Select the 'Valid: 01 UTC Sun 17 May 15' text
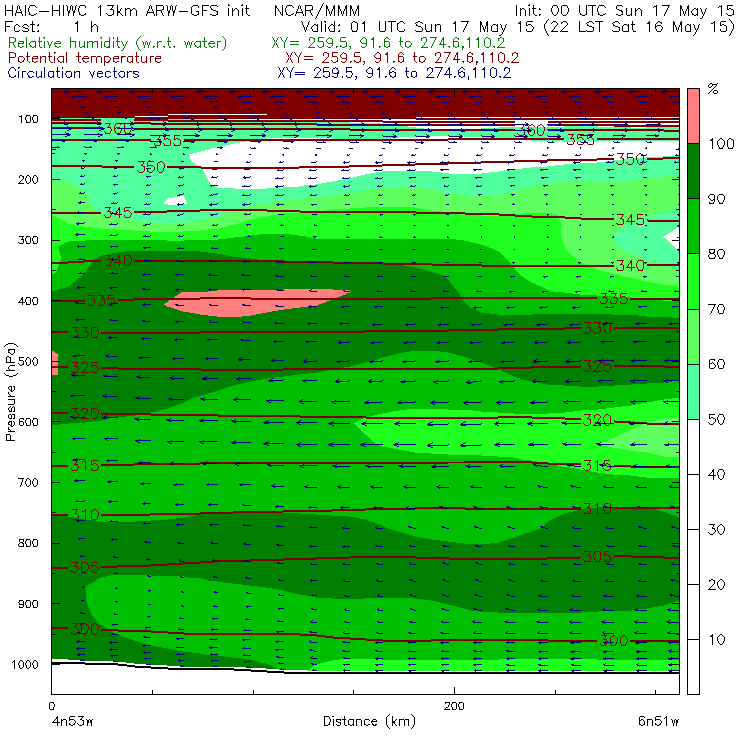The width and height of the screenshot is (740, 740). (420, 27)
